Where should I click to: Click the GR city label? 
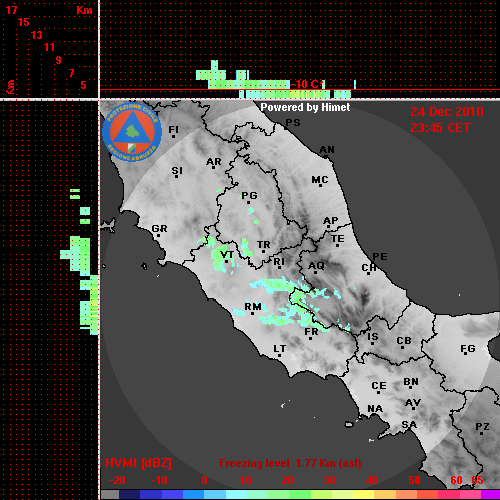point(159,229)
